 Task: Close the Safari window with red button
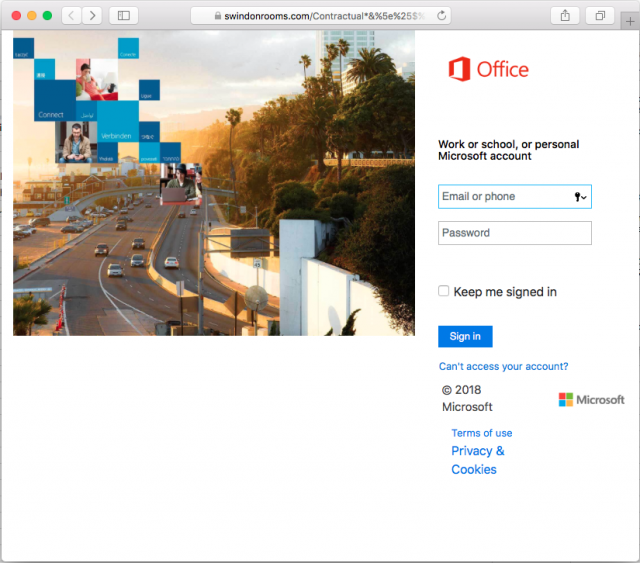(x=16, y=16)
